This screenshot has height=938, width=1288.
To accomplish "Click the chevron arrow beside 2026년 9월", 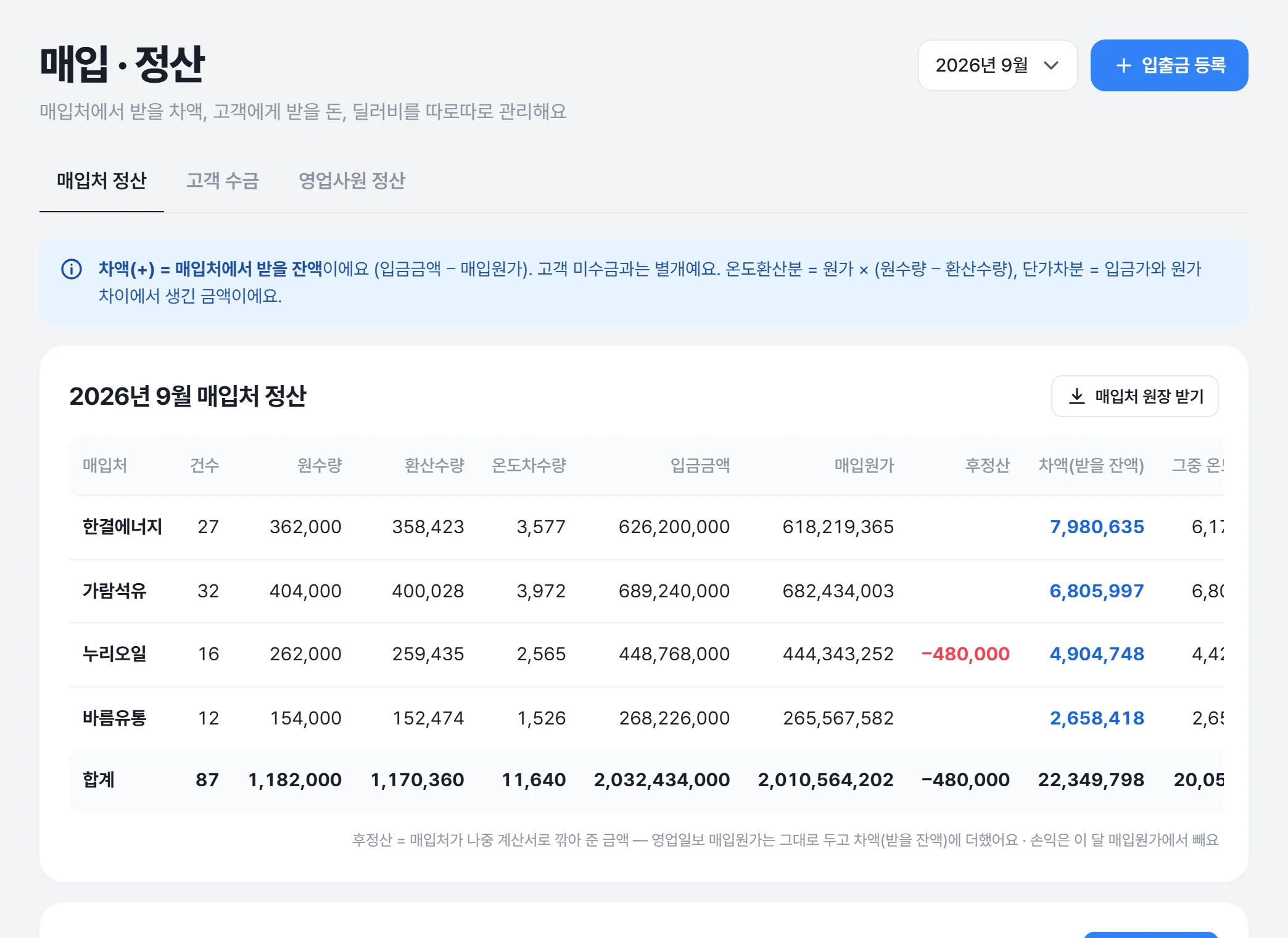I will 1051,65.
